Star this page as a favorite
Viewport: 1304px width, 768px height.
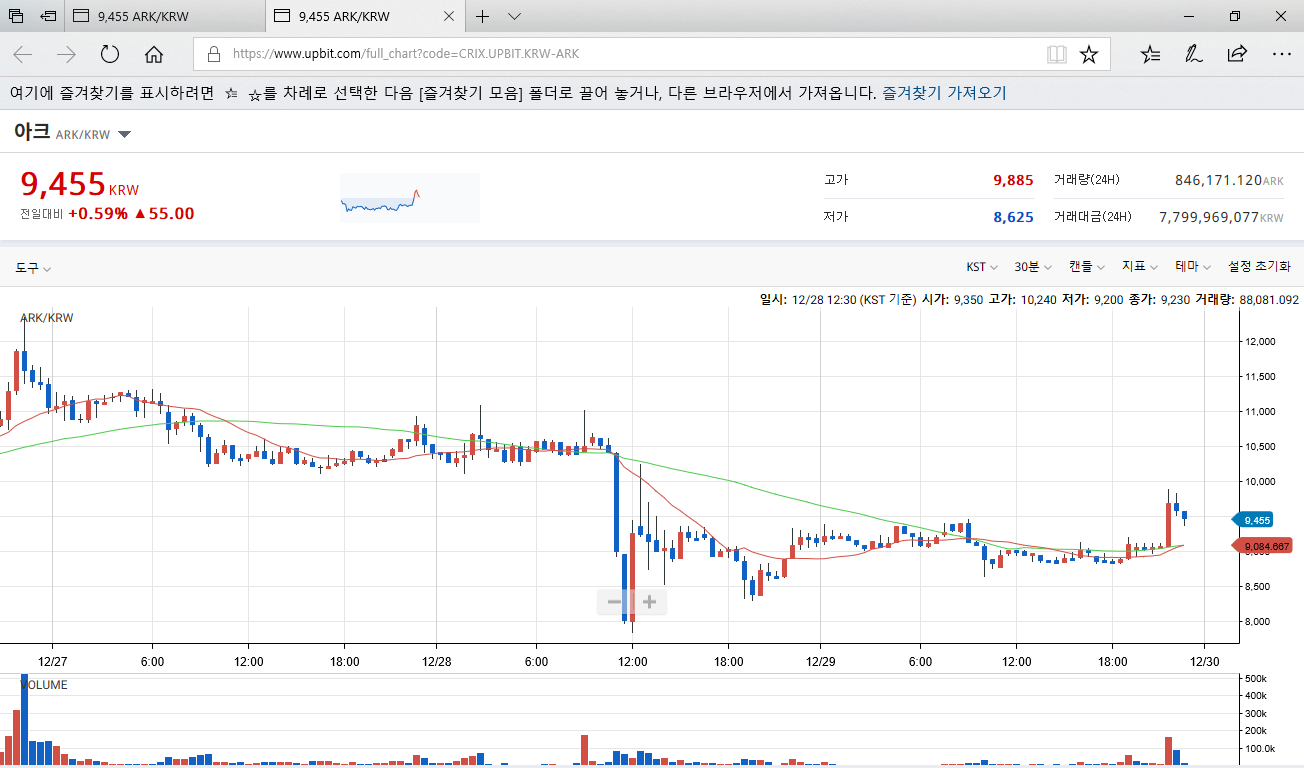(1089, 54)
